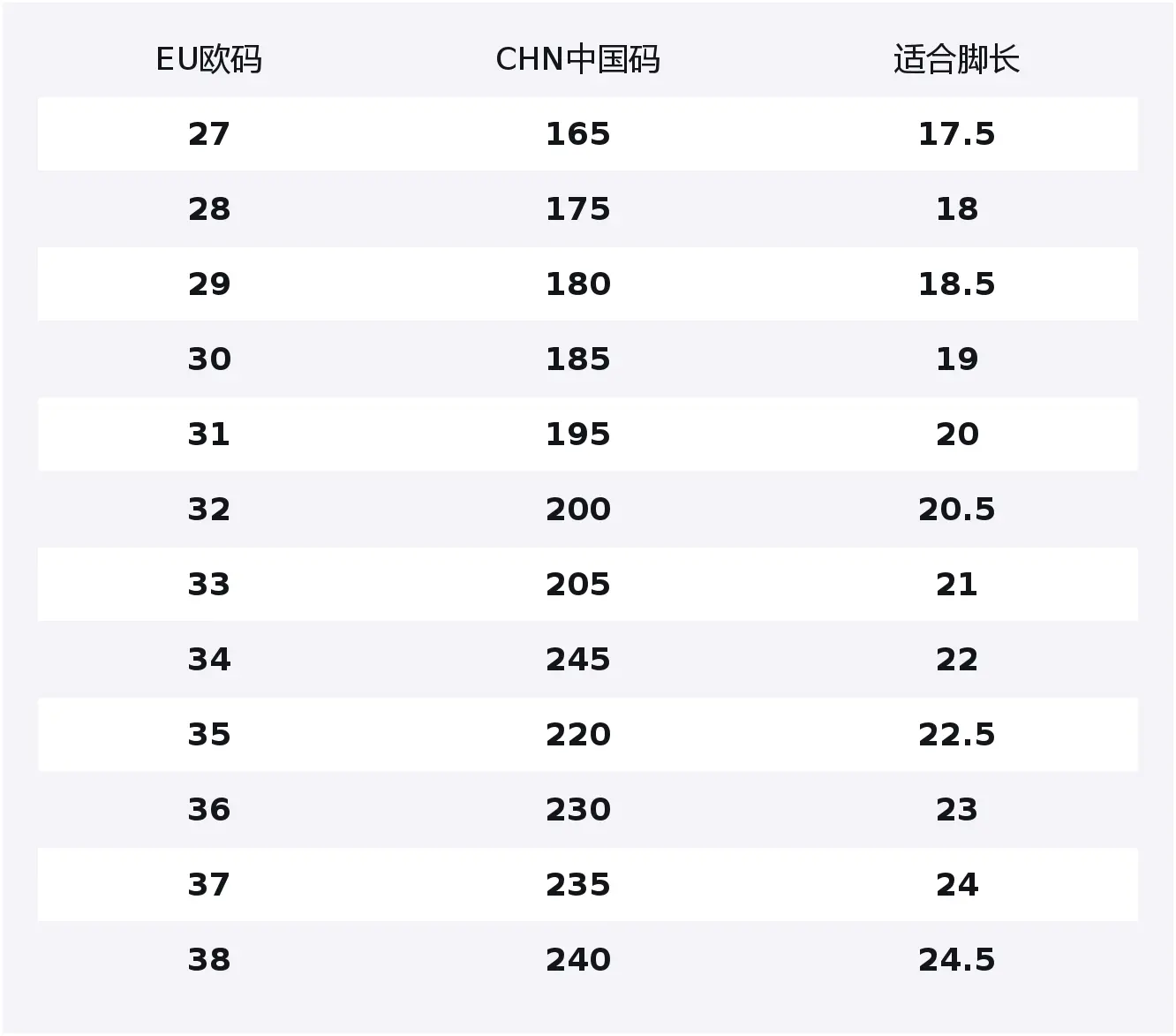Click the CHN size 220 cell

point(577,735)
